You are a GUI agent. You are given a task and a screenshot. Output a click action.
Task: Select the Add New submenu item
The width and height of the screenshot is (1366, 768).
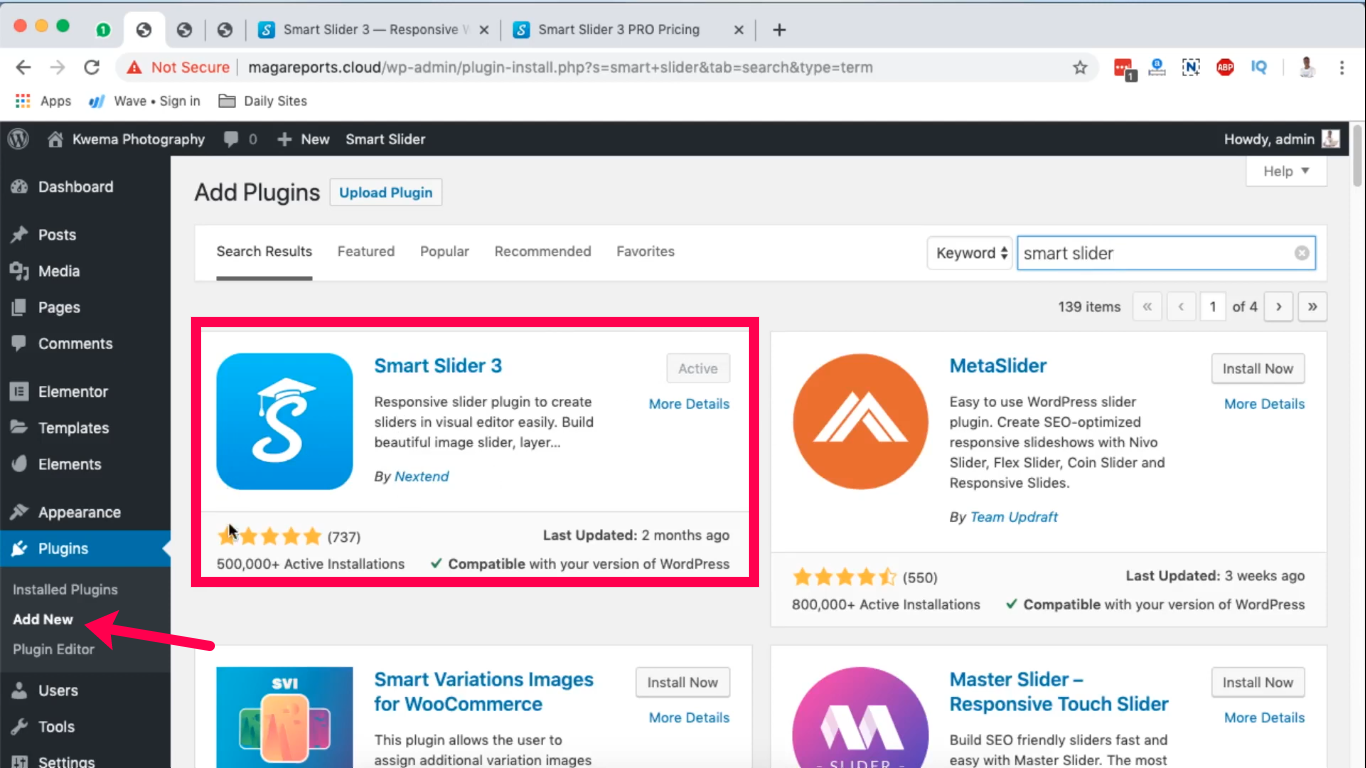pos(43,619)
